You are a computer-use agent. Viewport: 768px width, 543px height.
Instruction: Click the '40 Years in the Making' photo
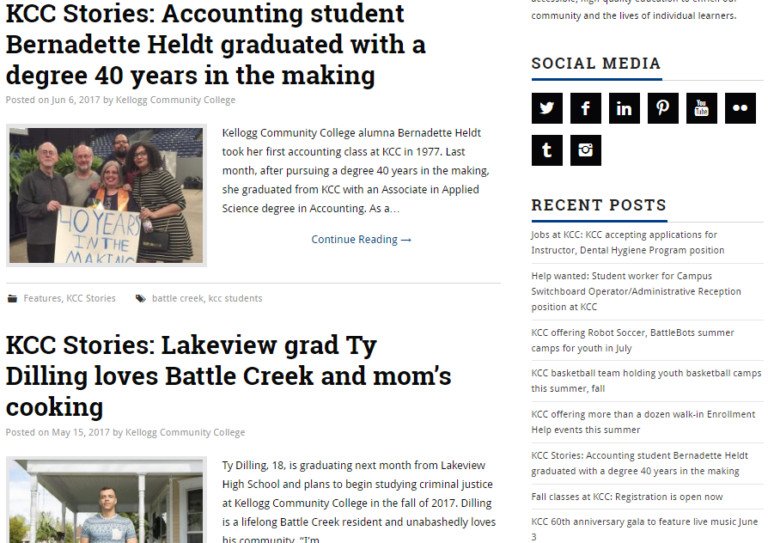[x=106, y=195]
